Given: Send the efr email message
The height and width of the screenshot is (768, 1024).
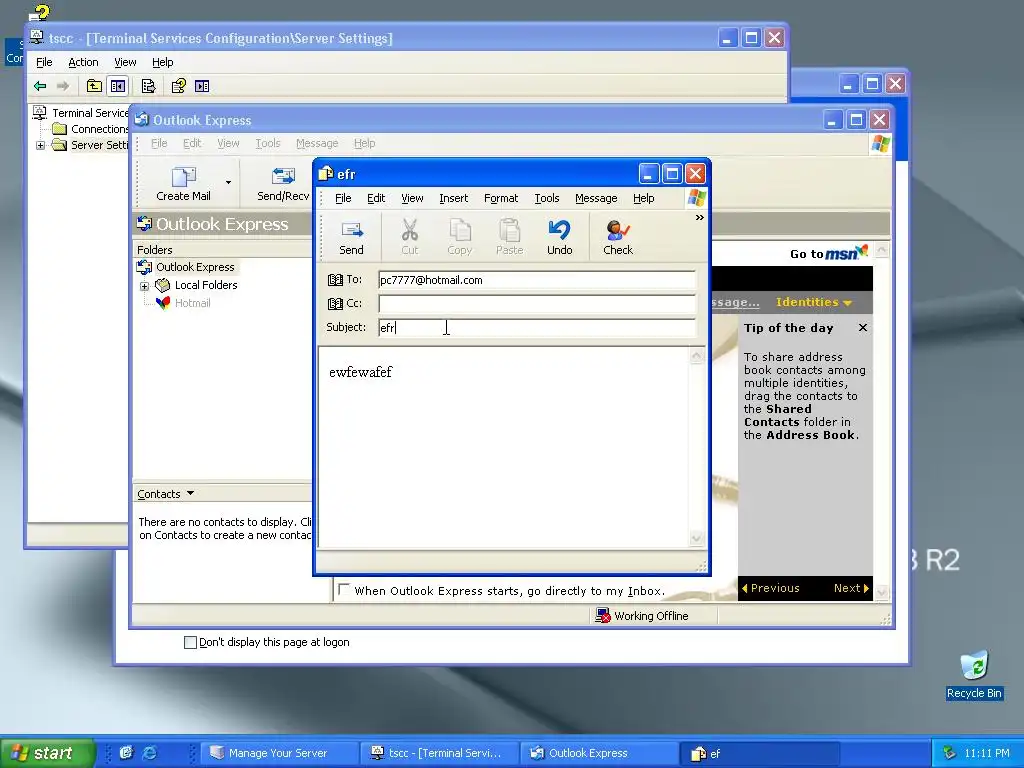Looking at the screenshot, I should (x=351, y=238).
